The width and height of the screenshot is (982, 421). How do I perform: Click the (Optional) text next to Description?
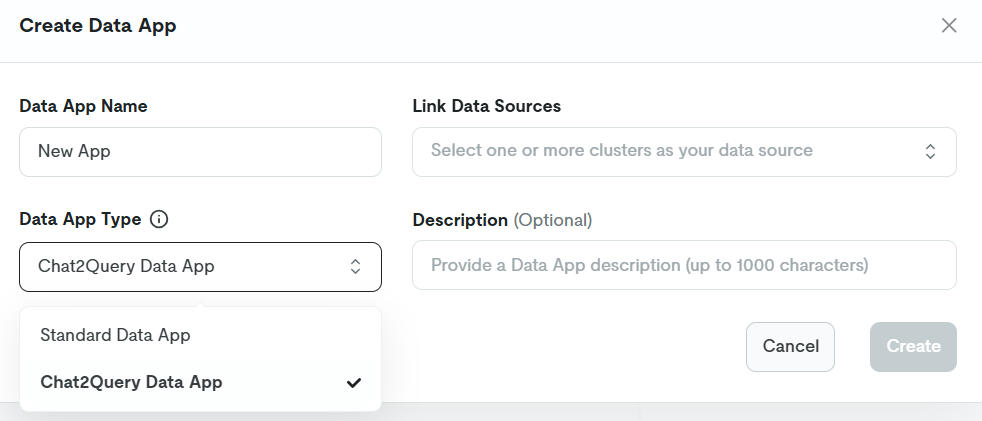(x=553, y=219)
